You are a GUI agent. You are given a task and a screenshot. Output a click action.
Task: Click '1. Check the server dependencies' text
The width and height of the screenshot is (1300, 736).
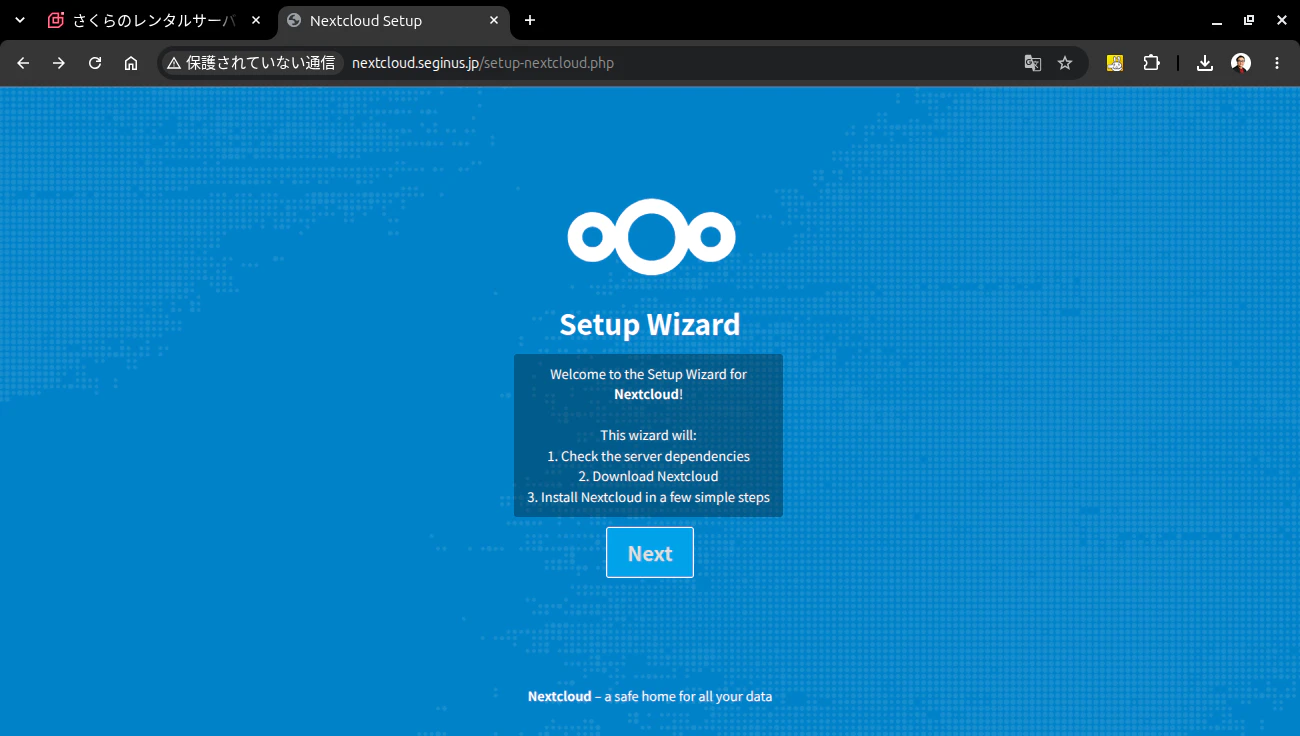coord(648,456)
